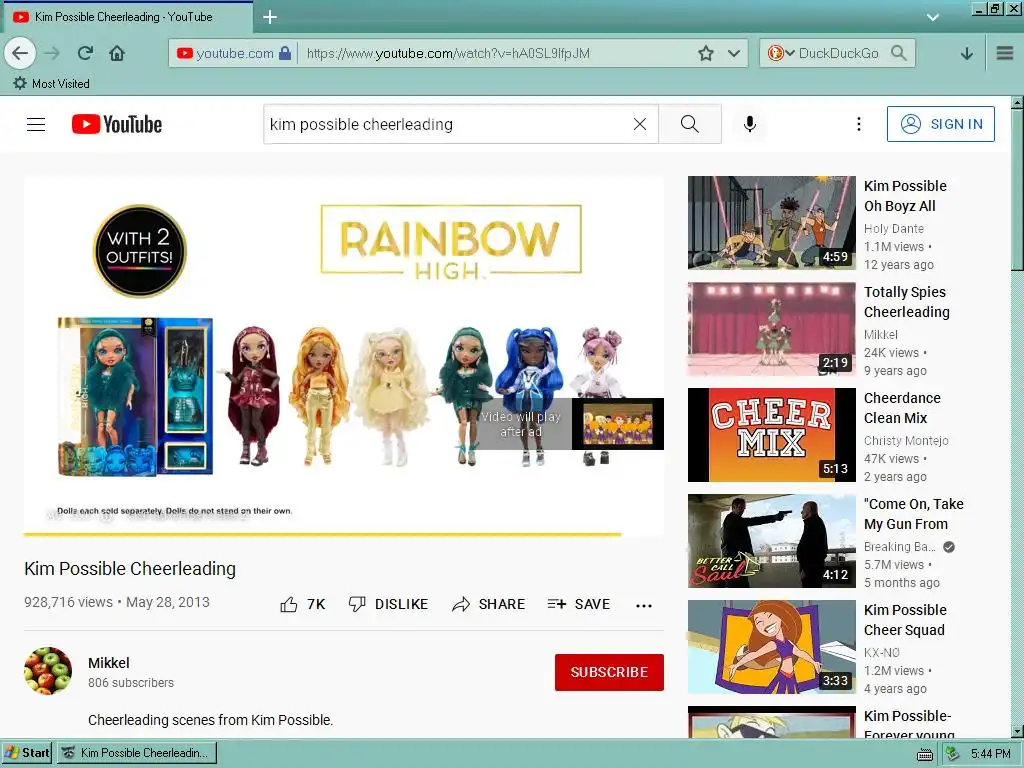Open the Windows Start menu
1024x768 pixels.
(26, 753)
